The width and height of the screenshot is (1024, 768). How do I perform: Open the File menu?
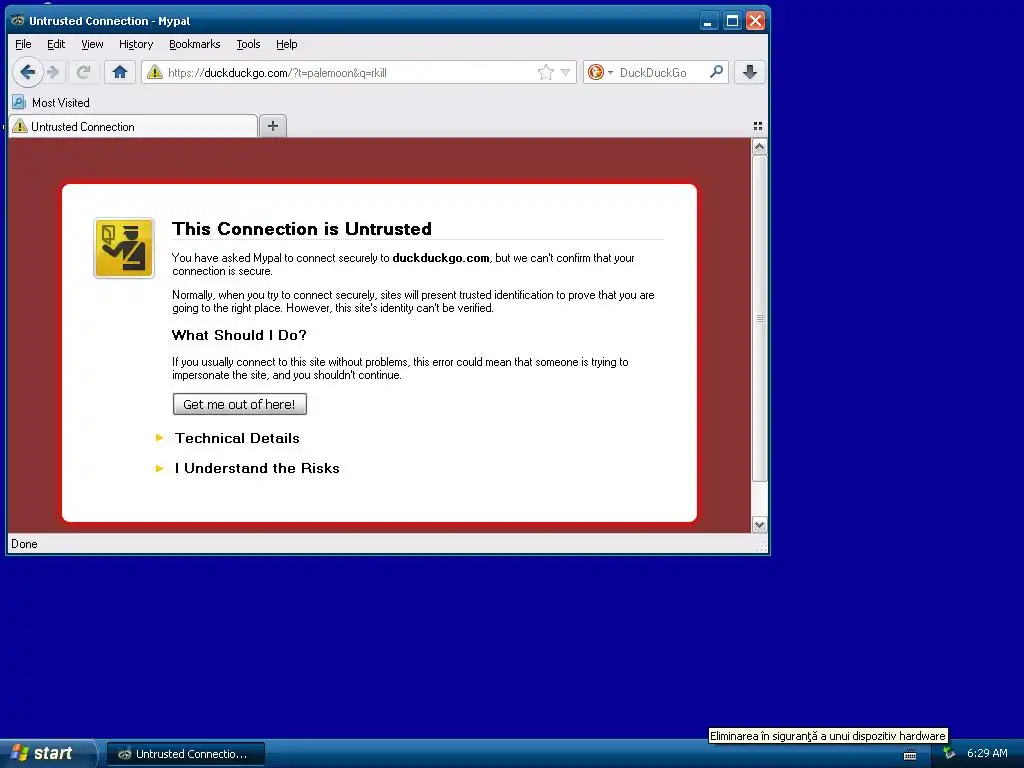tap(23, 44)
